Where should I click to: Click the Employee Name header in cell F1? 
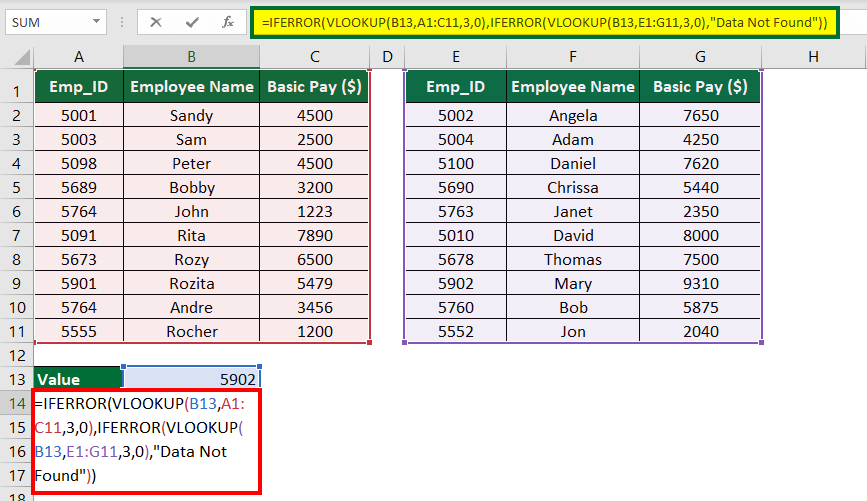click(x=573, y=87)
